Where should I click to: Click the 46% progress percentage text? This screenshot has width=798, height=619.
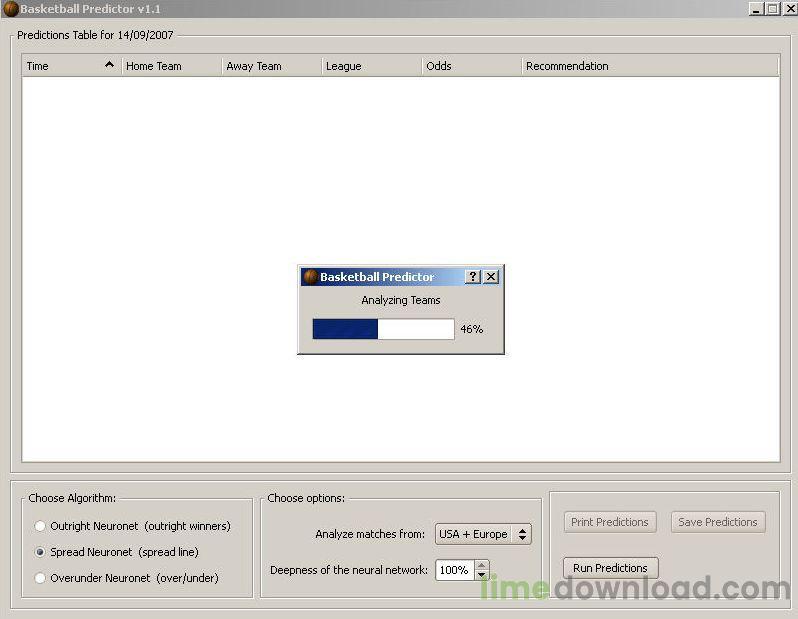tap(472, 329)
